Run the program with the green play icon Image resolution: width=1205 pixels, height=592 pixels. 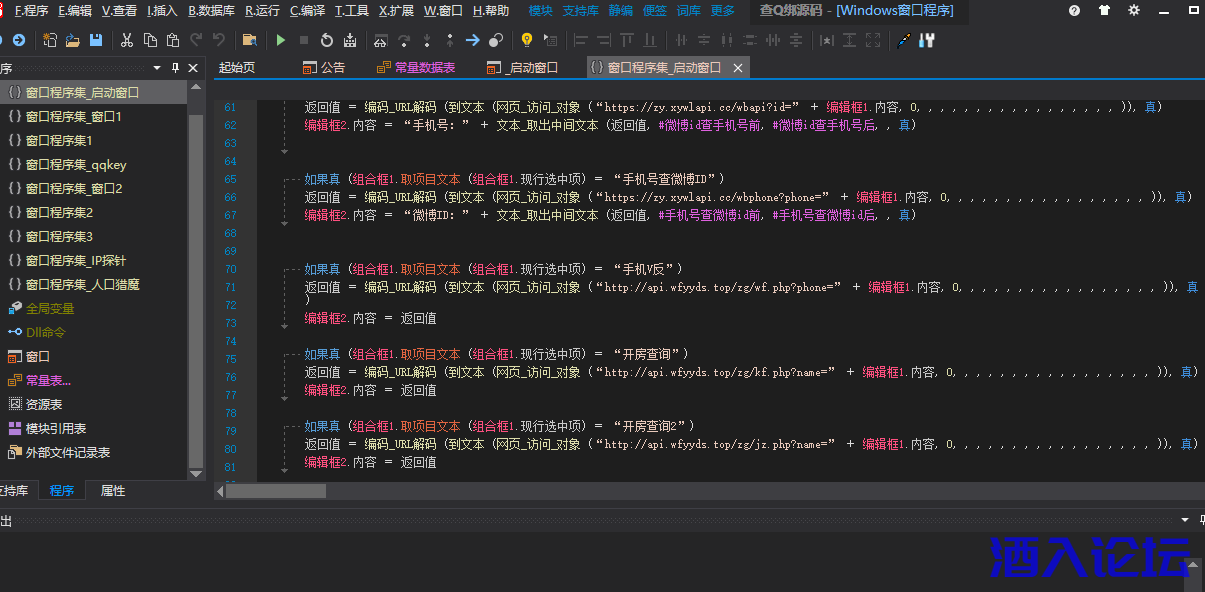(281, 40)
